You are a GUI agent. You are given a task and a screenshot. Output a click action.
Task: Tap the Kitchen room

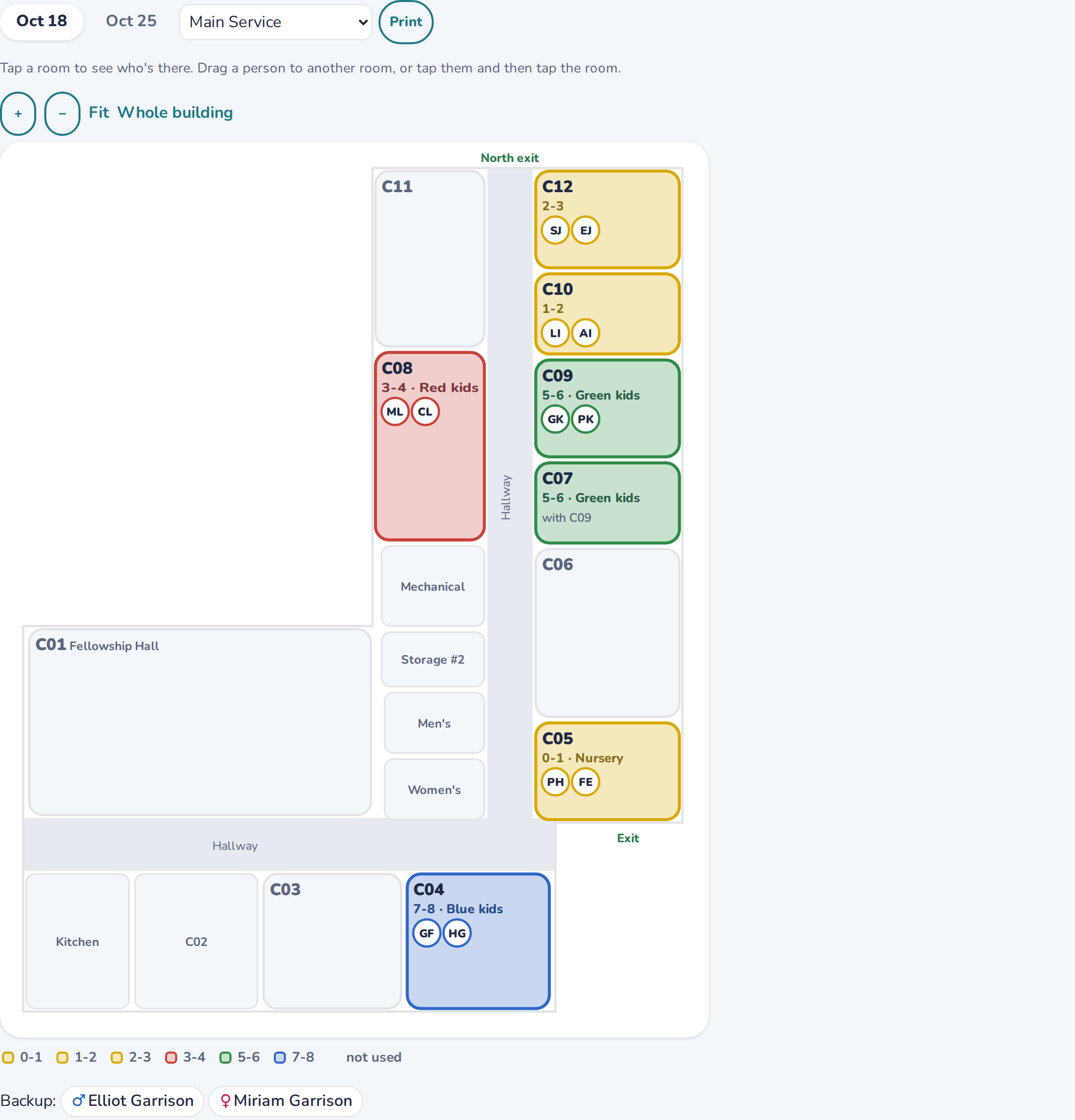pos(77,941)
